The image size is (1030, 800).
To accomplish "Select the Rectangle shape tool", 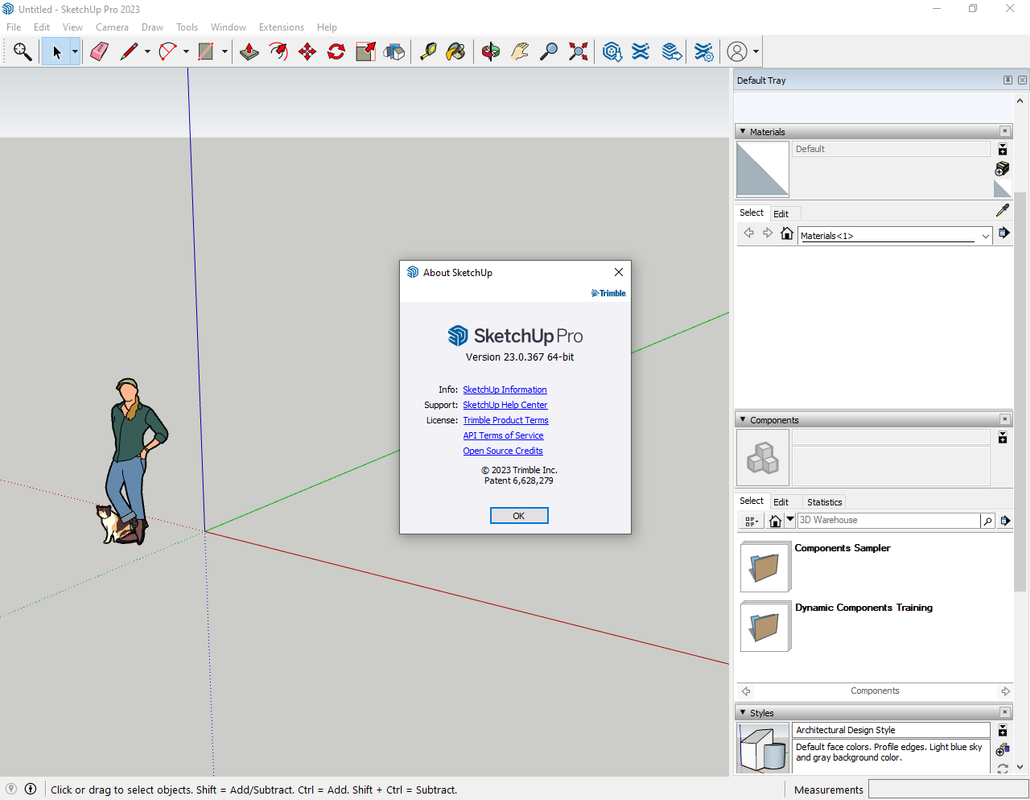I will pos(206,52).
